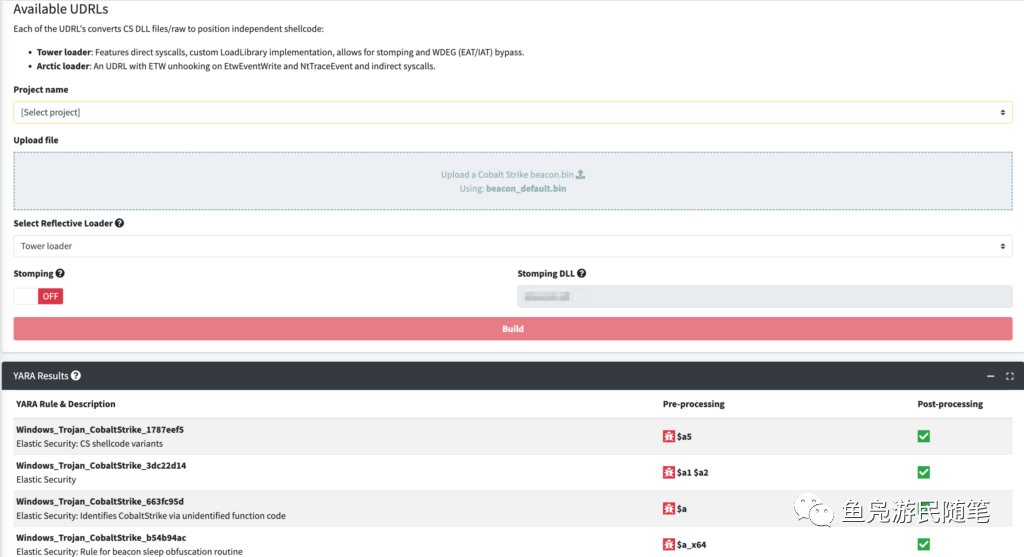Click upload icon after Cobalt Strike beacon.bin
The width and height of the screenshot is (1024, 557).
[x=581, y=174]
